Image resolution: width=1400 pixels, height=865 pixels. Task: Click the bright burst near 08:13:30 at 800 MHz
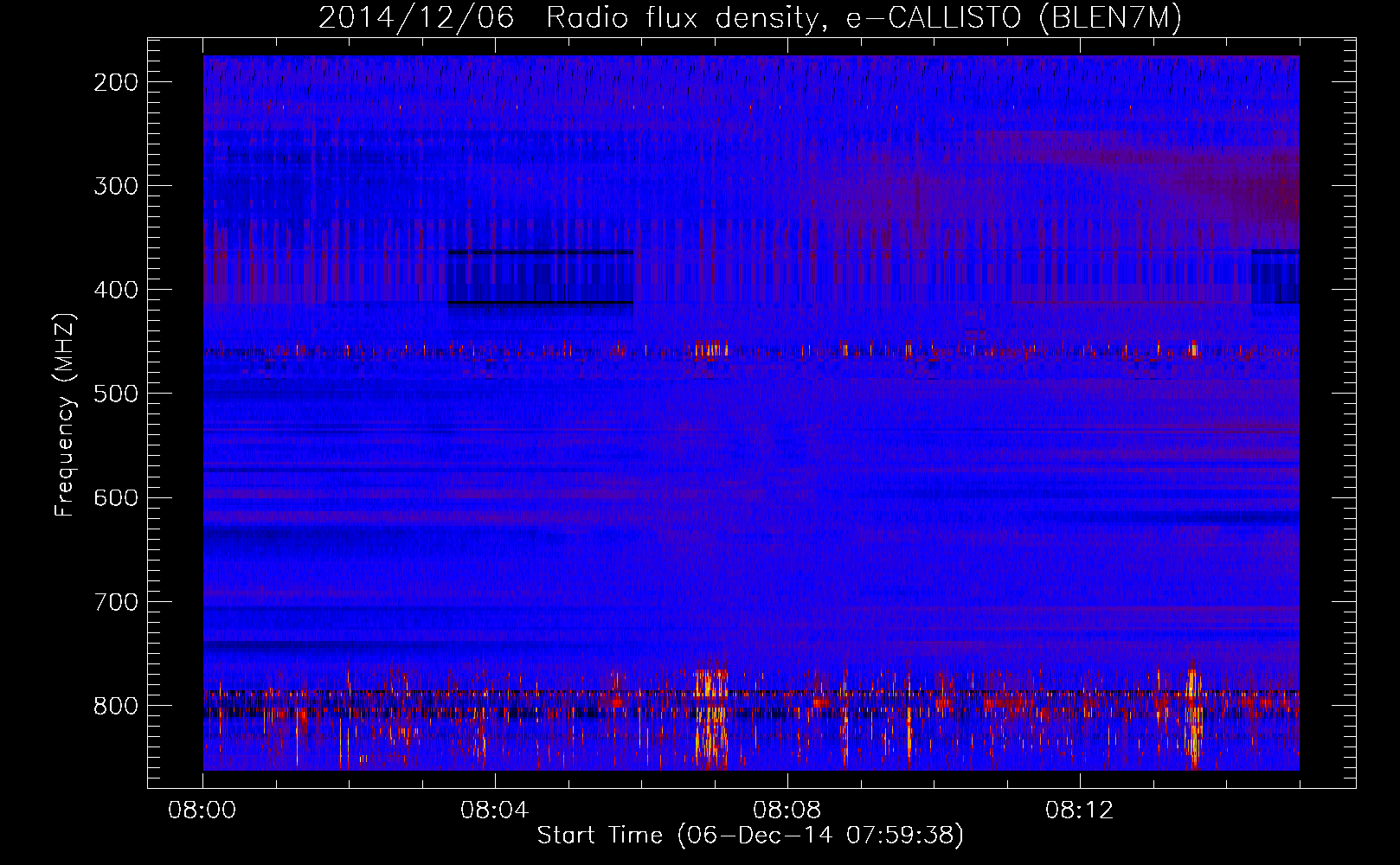1193,718
